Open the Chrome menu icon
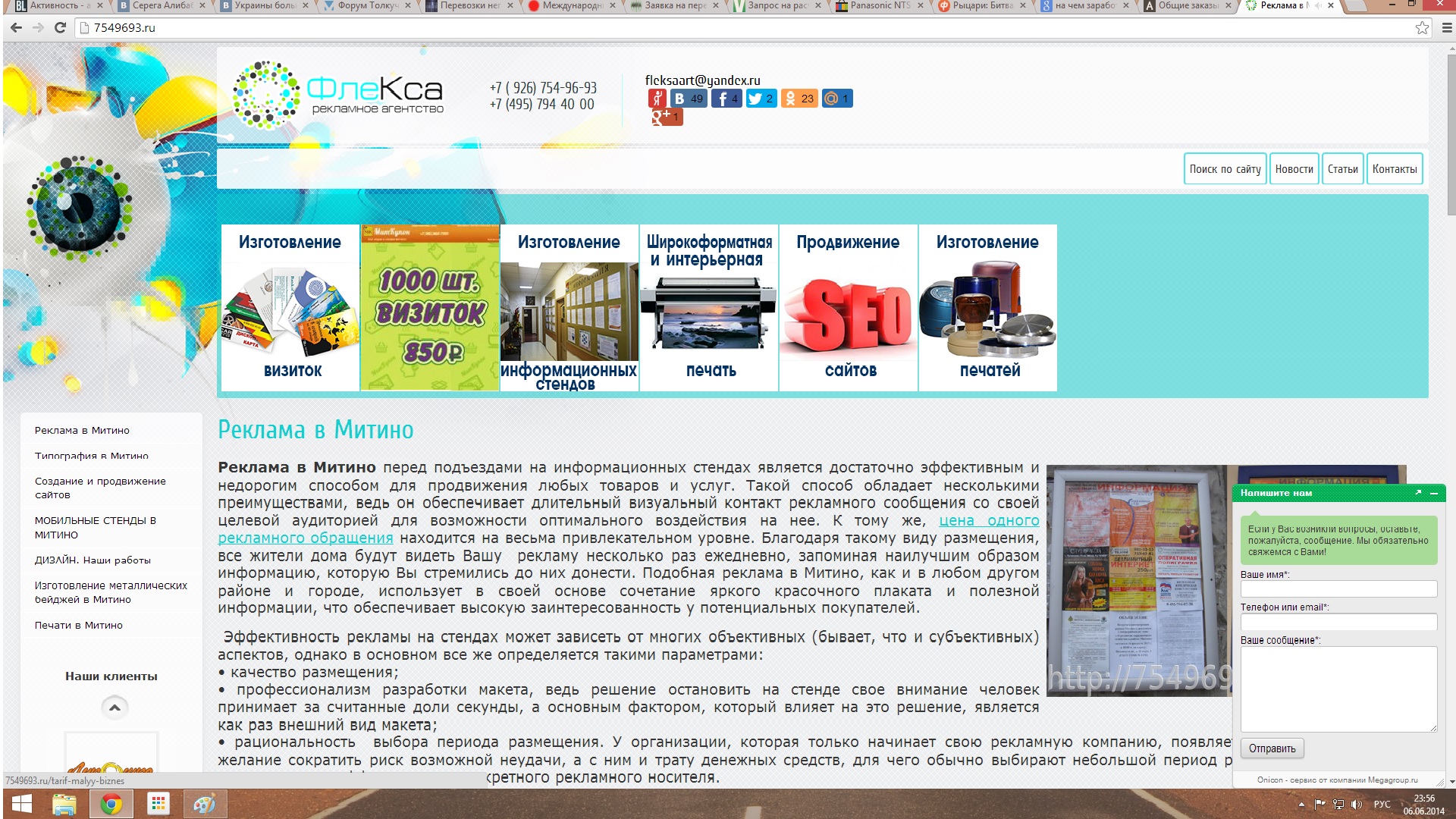1456x819 pixels. [1446, 28]
